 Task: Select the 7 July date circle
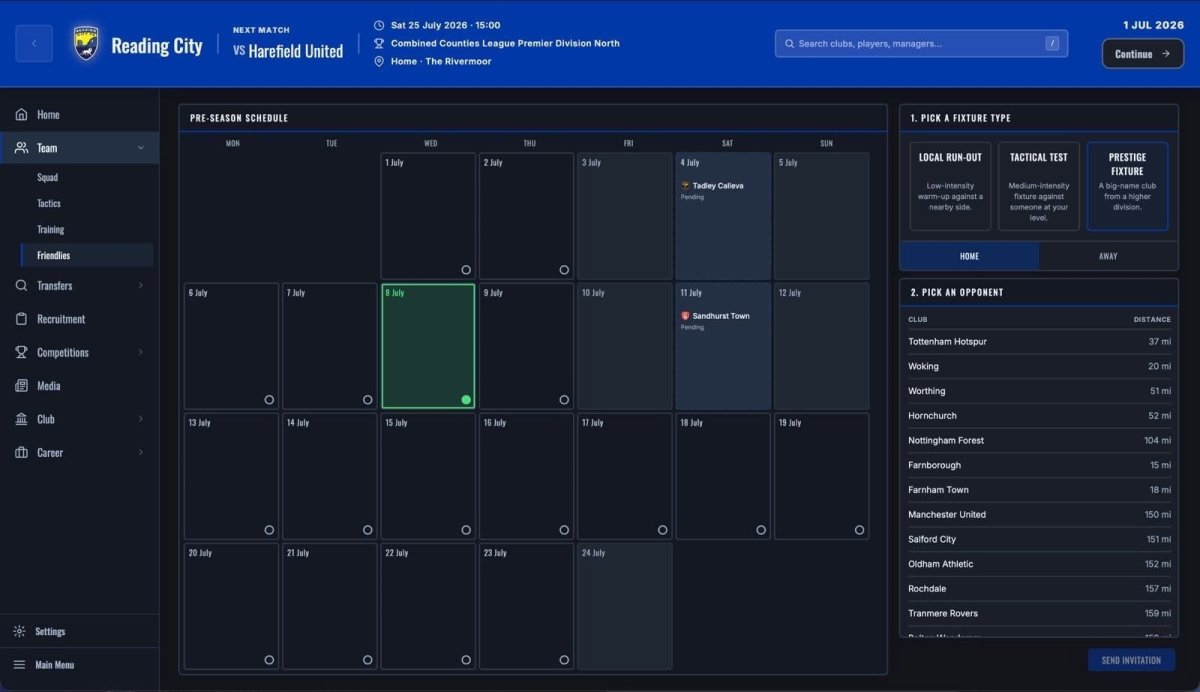point(367,400)
